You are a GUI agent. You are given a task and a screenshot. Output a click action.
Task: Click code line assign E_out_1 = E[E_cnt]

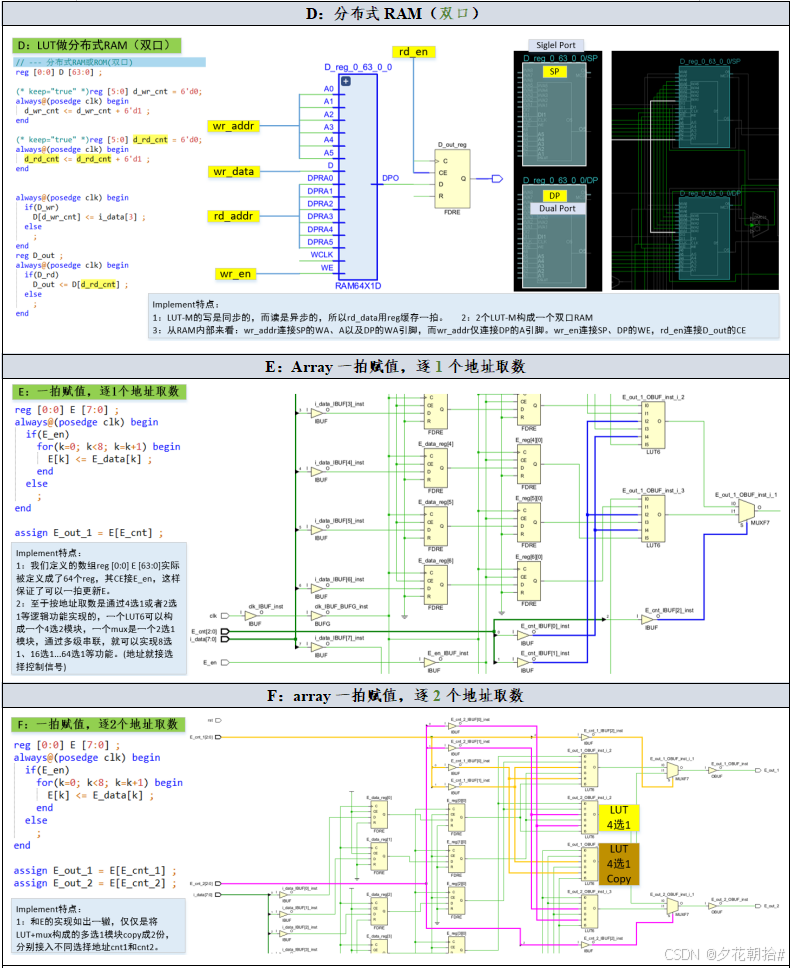click(x=89, y=533)
